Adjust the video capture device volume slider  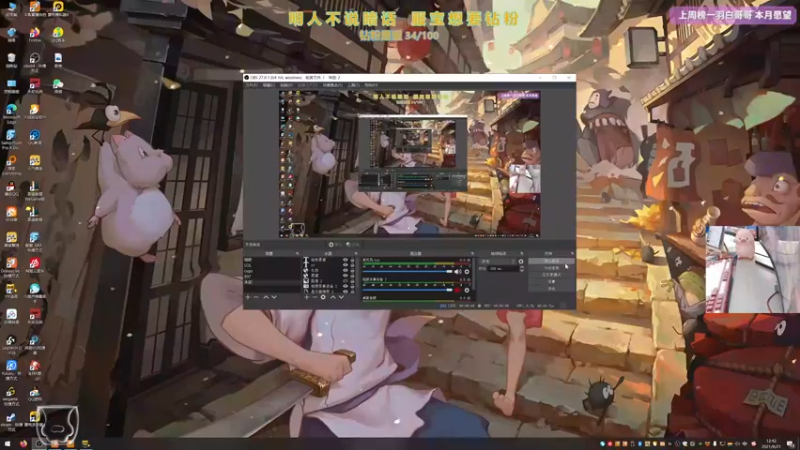pyautogui.click(x=408, y=290)
